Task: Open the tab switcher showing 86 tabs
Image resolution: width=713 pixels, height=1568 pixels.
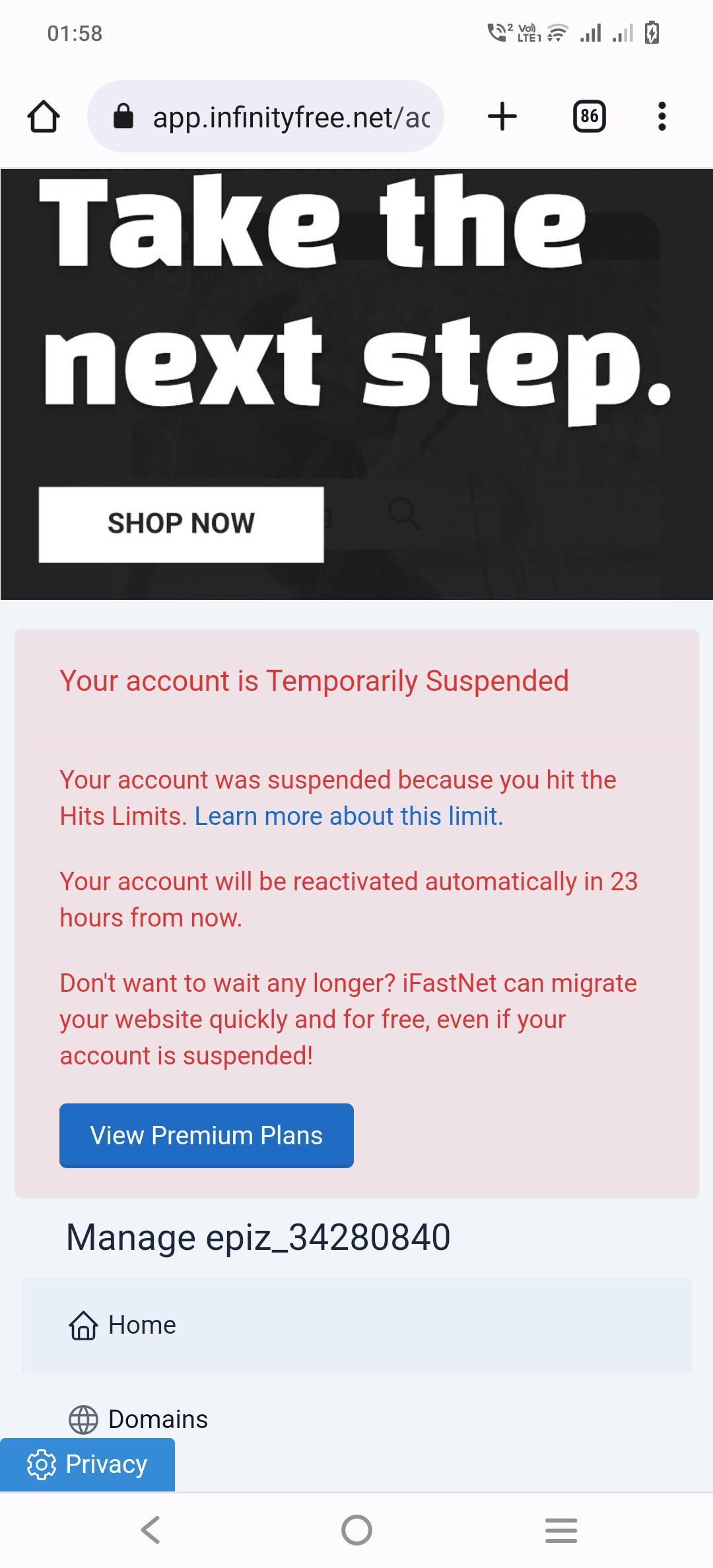Action: (x=589, y=117)
